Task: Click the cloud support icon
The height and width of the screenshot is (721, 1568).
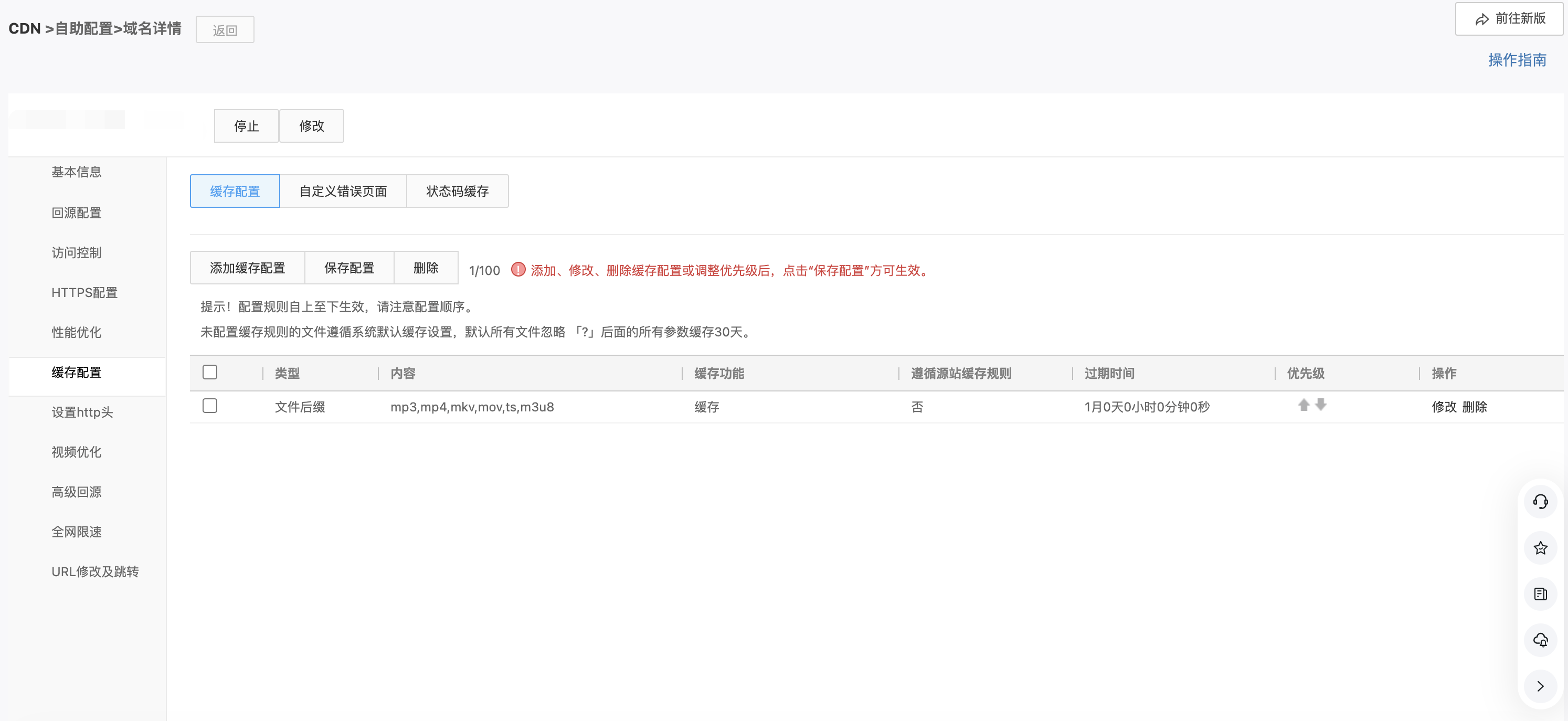Action: tap(1540, 640)
